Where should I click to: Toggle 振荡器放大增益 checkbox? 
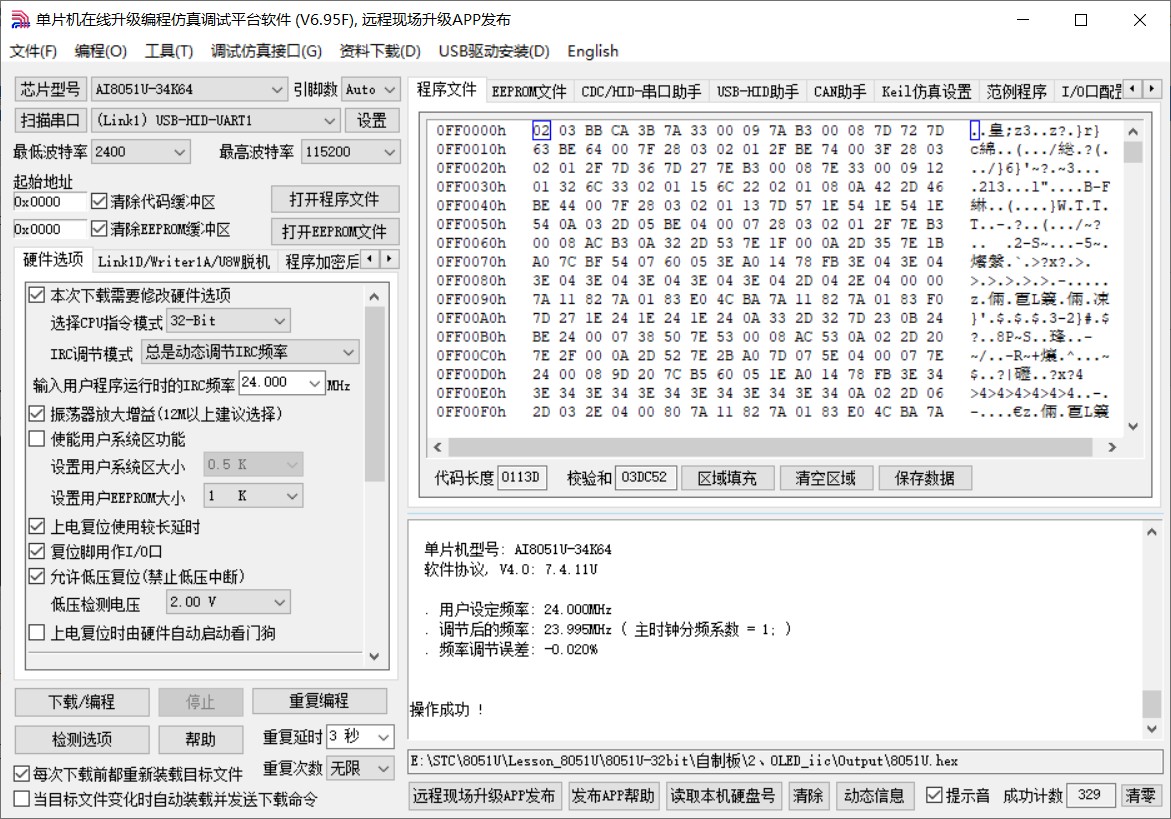coord(37,414)
